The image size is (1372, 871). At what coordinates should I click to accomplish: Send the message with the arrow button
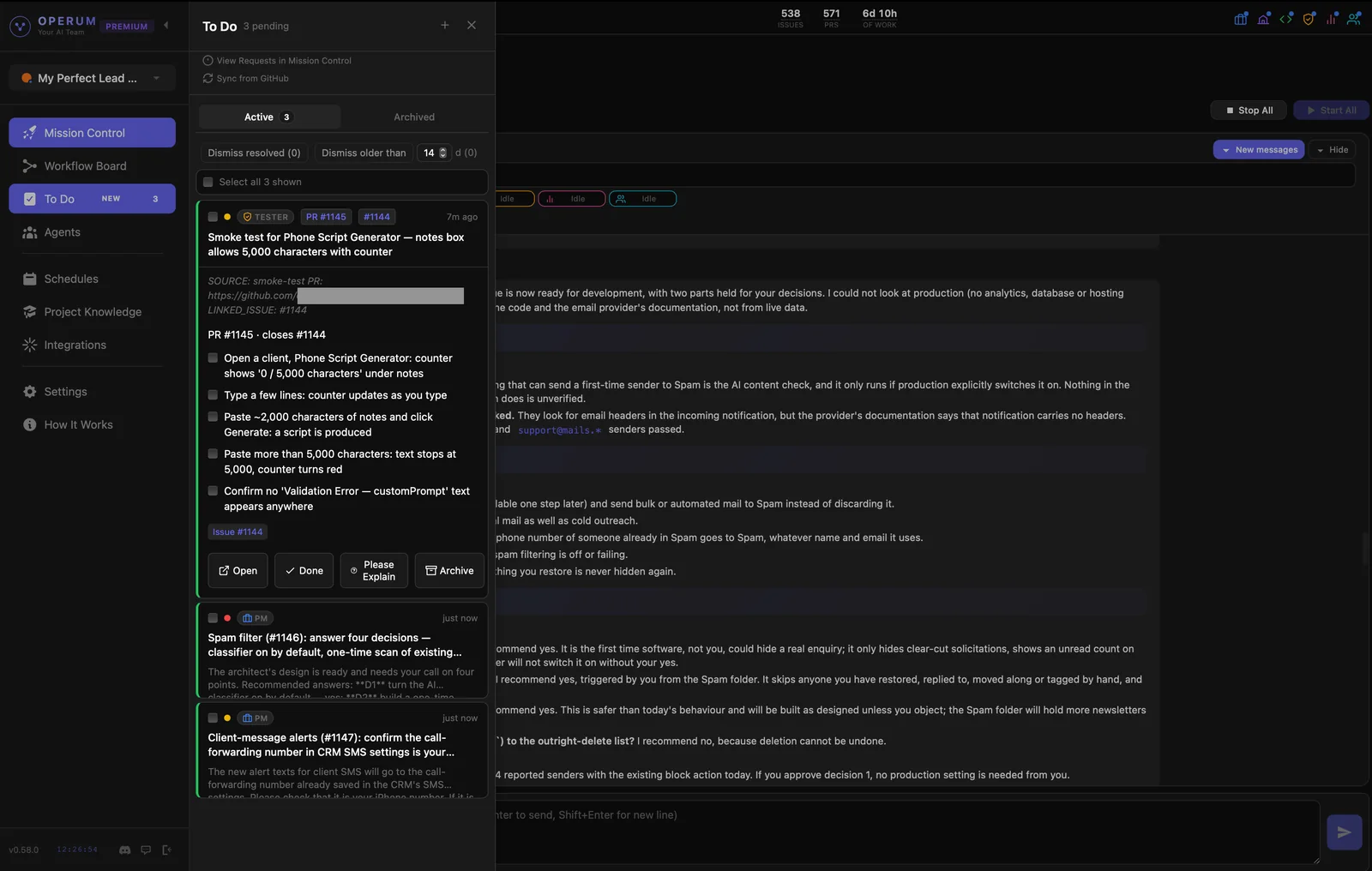(x=1344, y=832)
